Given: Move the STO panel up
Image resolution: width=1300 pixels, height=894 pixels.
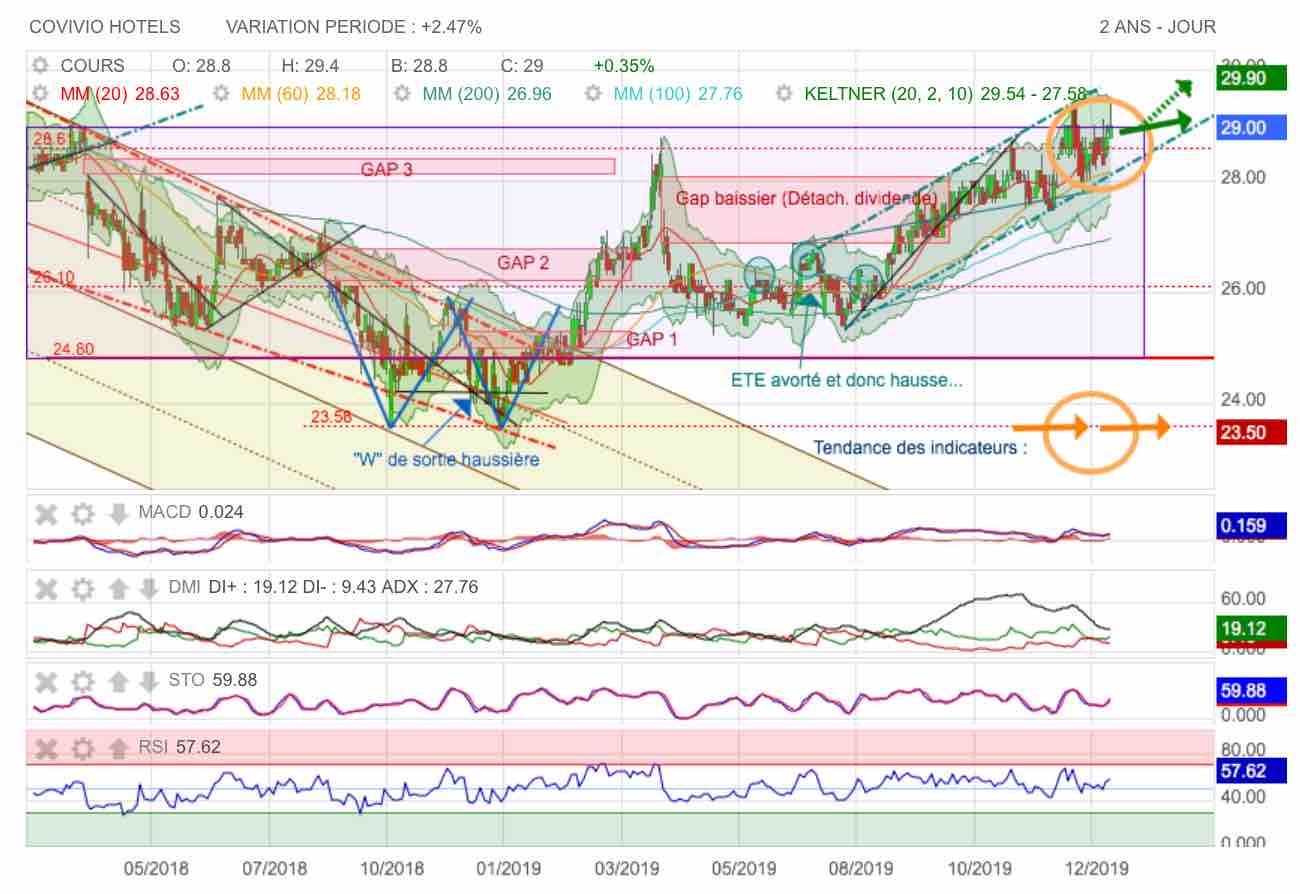Looking at the screenshot, I should pos(119,682).
